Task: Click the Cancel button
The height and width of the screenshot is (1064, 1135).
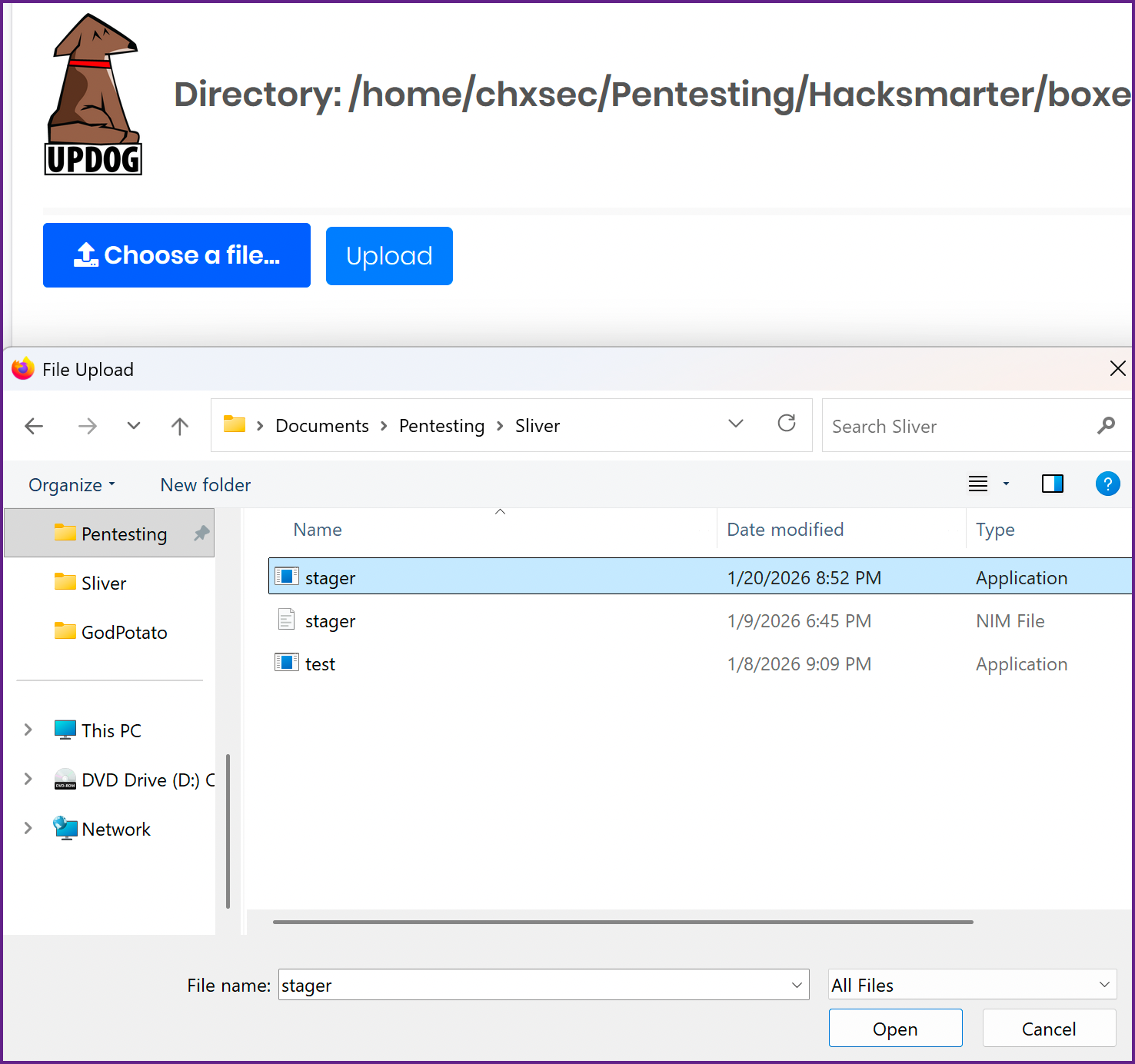Action: pyautogui.click(x=1049, y=1029)
